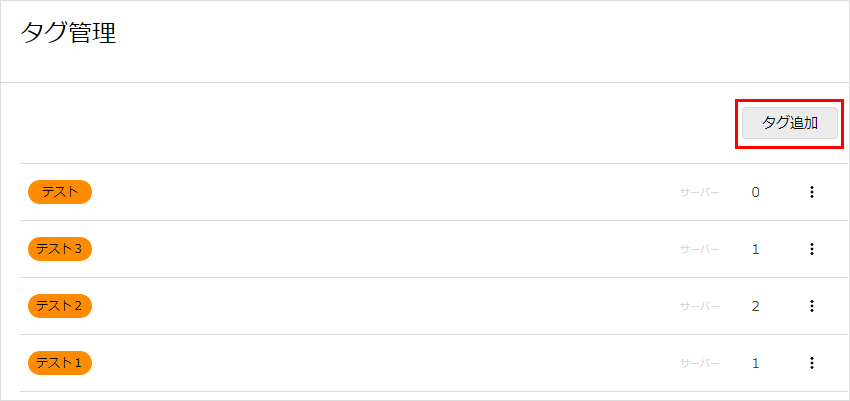
Task: Click the orange テスト3 tag badge
Action: click(x=60, y=249)
